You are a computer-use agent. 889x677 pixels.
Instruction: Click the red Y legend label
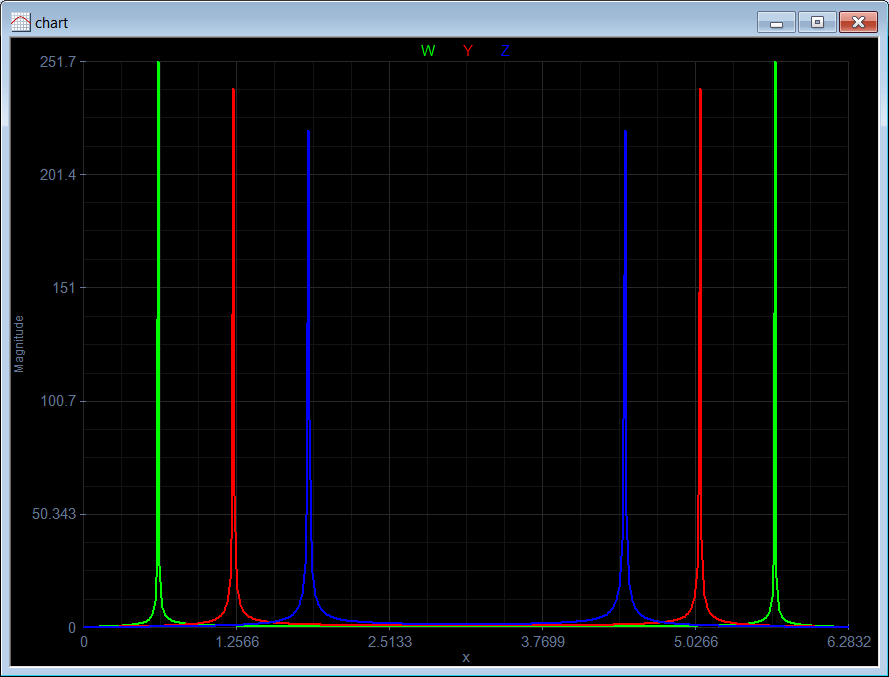coord(468,51)
